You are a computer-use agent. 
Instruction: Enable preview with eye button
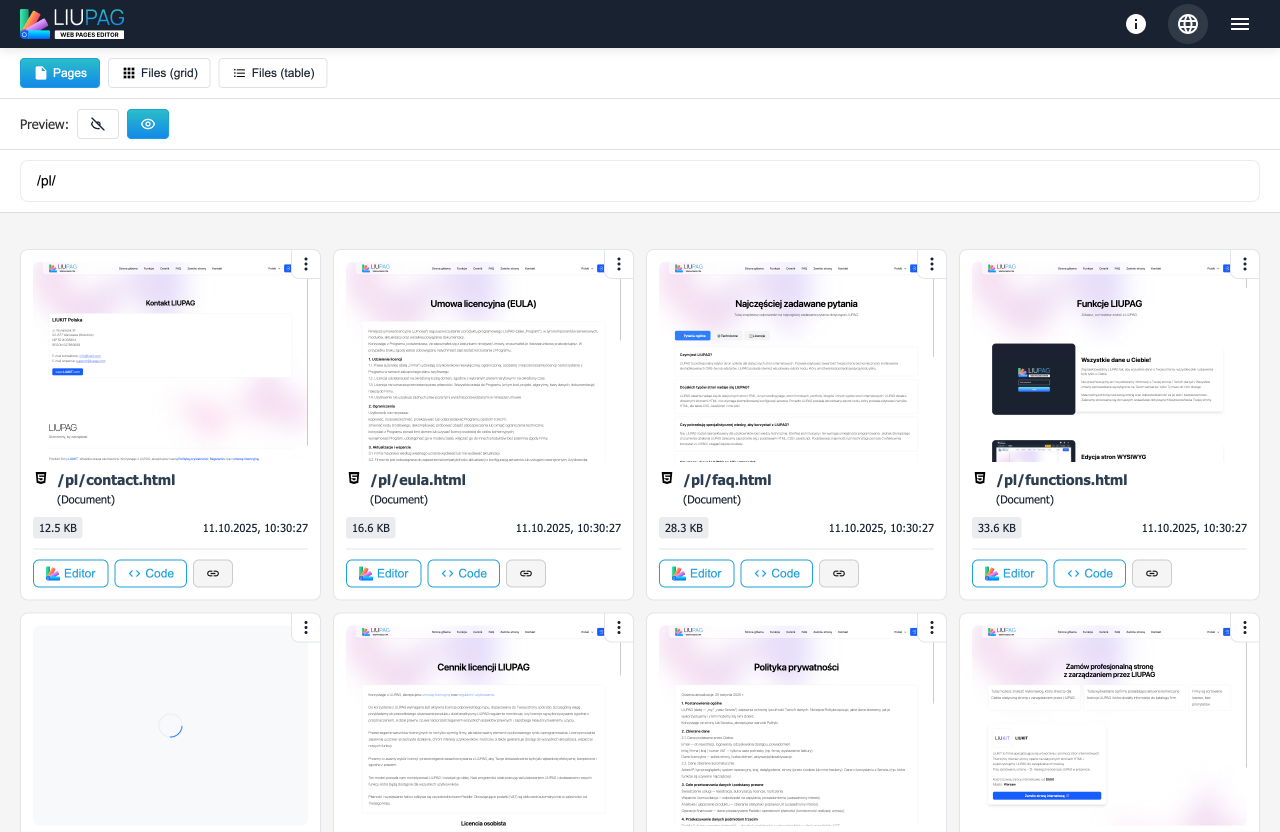tap(148, 124)
